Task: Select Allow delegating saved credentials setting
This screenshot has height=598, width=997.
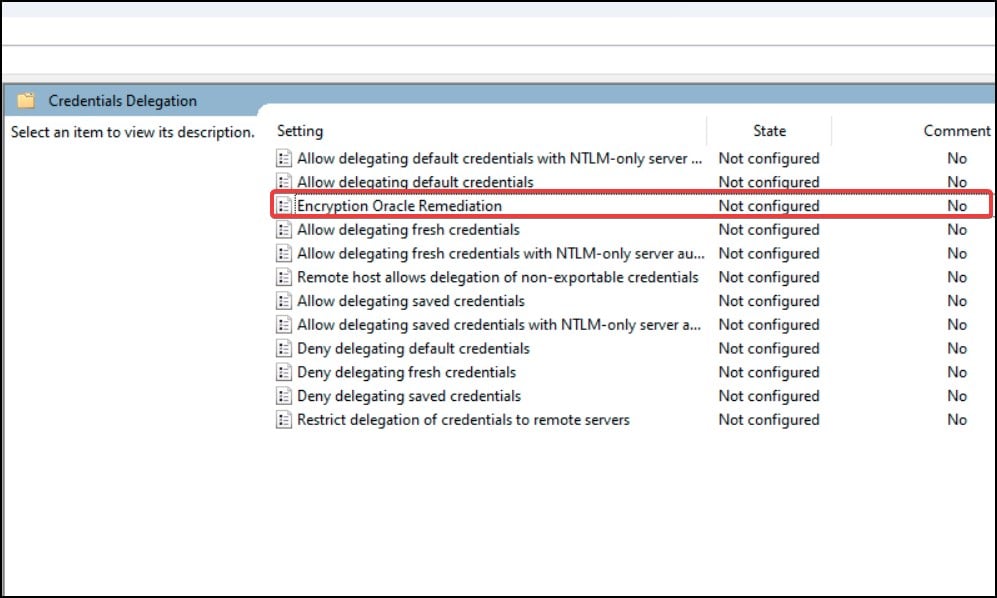Action: coord(411,301)
